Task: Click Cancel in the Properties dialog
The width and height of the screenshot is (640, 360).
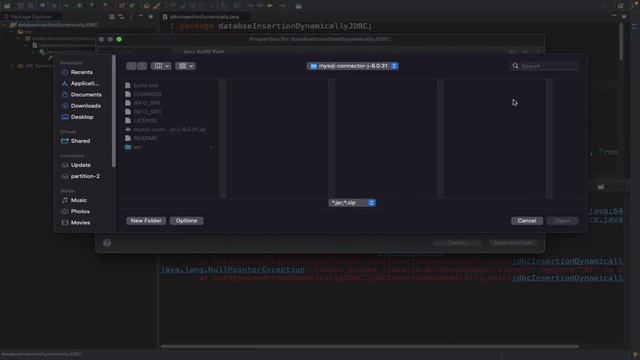Action: (457, 243)
